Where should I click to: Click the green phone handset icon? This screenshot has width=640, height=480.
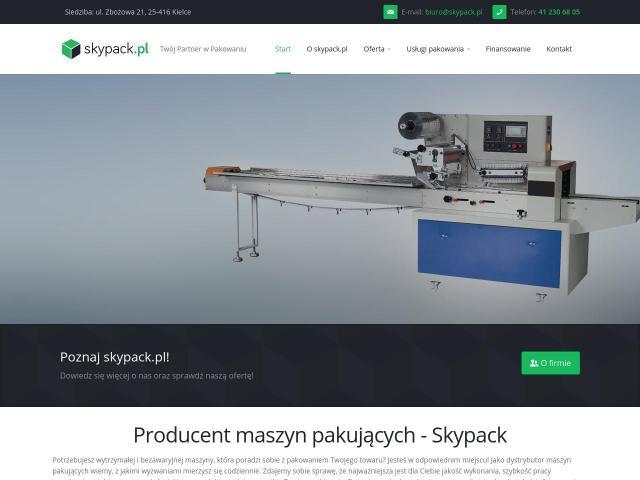(x=499, y=12)
